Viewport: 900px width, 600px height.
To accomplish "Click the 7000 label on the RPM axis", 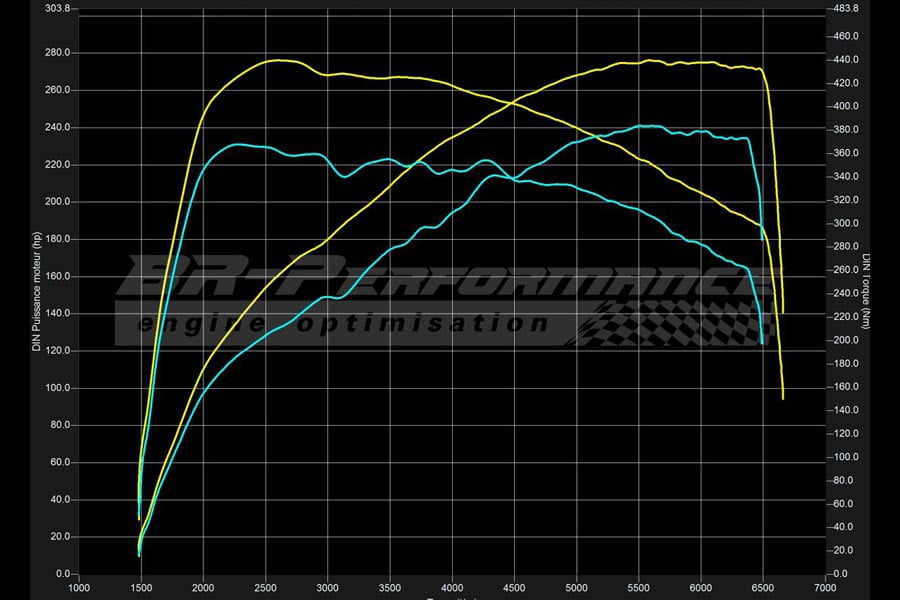I will tap(826, 588).
